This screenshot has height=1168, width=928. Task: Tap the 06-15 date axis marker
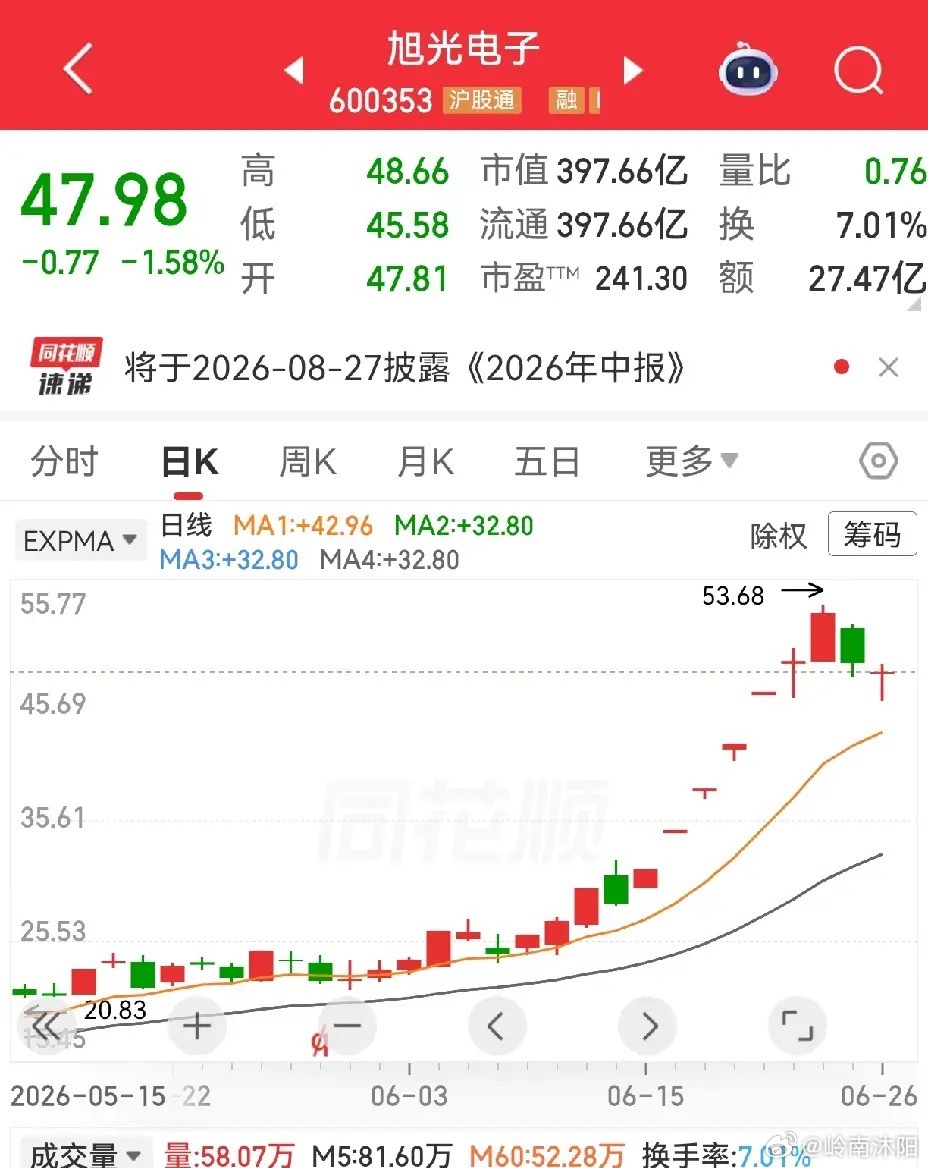tap(645, 1096)
